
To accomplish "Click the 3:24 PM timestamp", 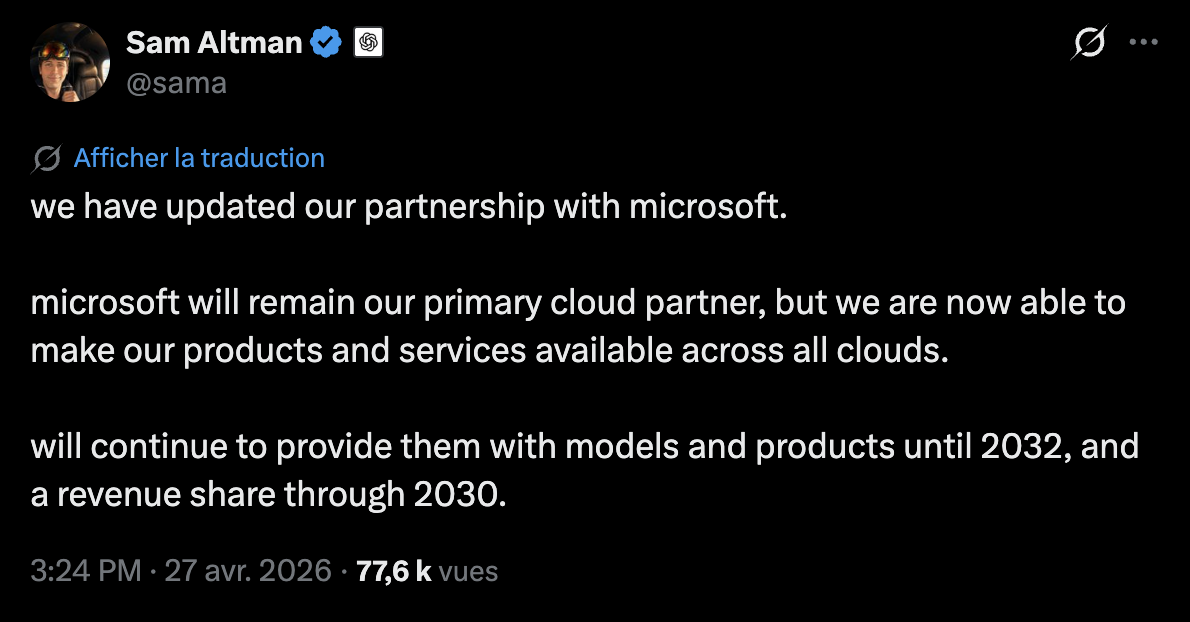I will (x=85, y=571).
